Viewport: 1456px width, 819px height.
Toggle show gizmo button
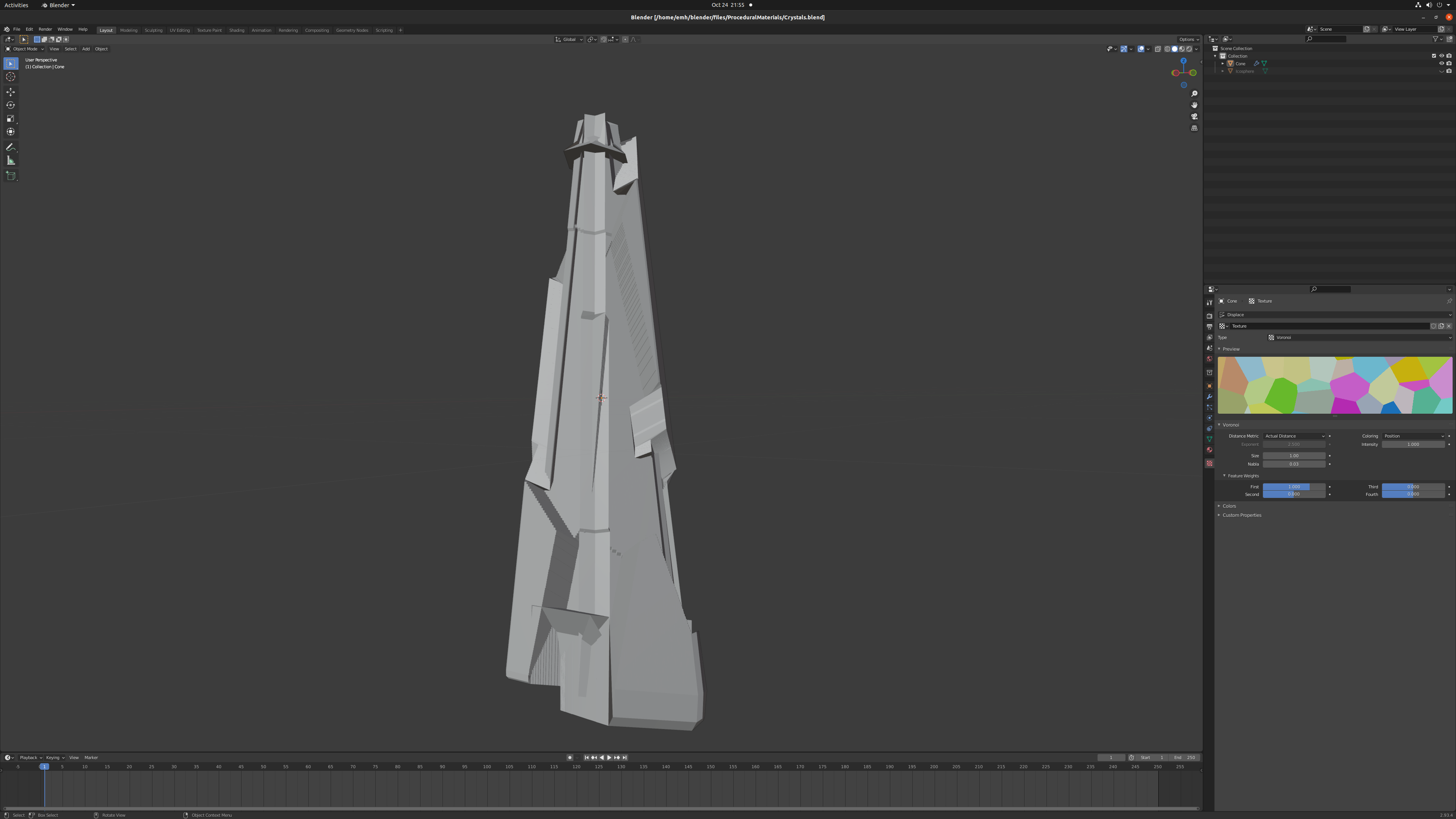pos(1123,49)
